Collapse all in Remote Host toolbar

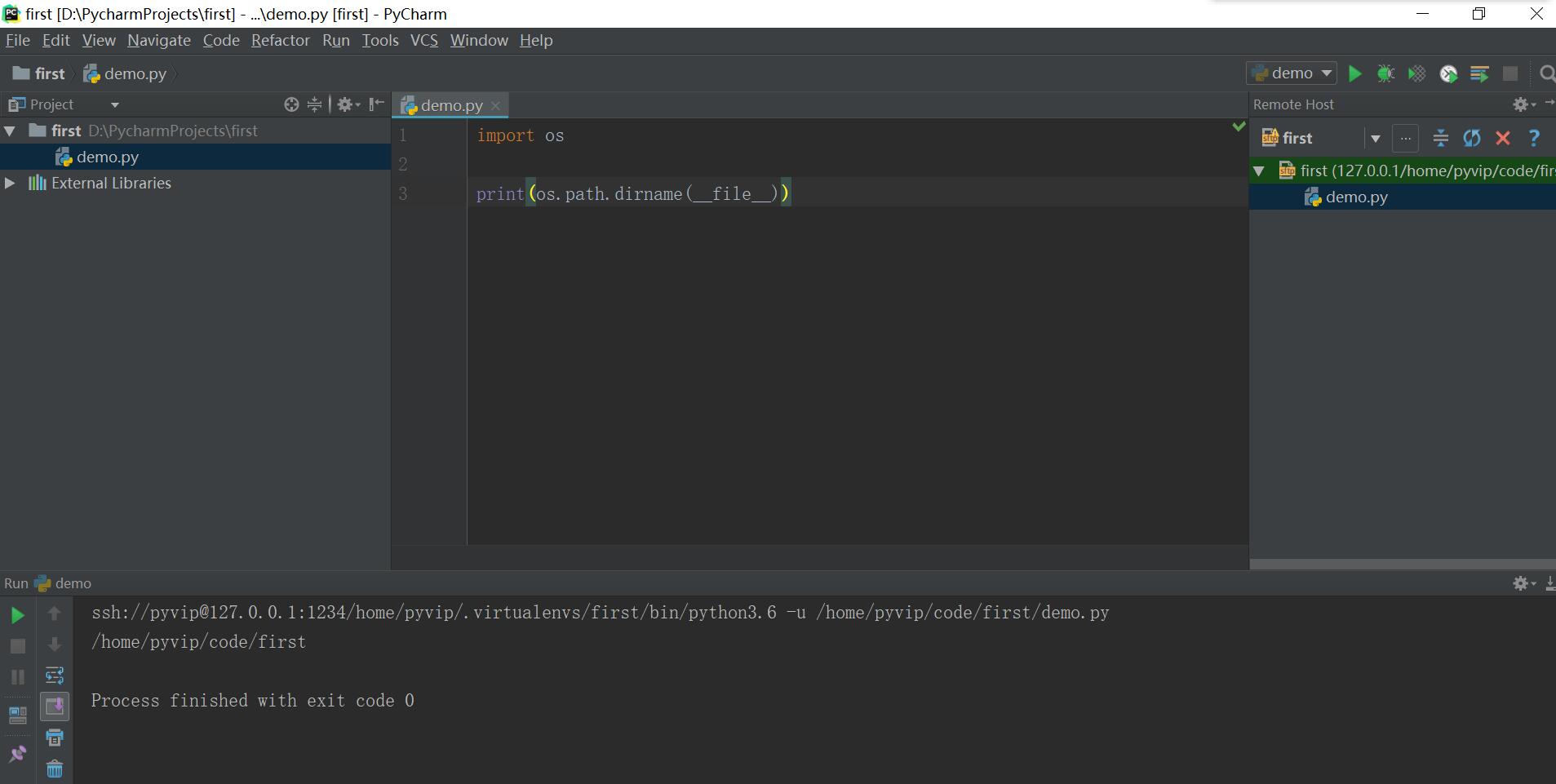click(x=1441, y=138)
